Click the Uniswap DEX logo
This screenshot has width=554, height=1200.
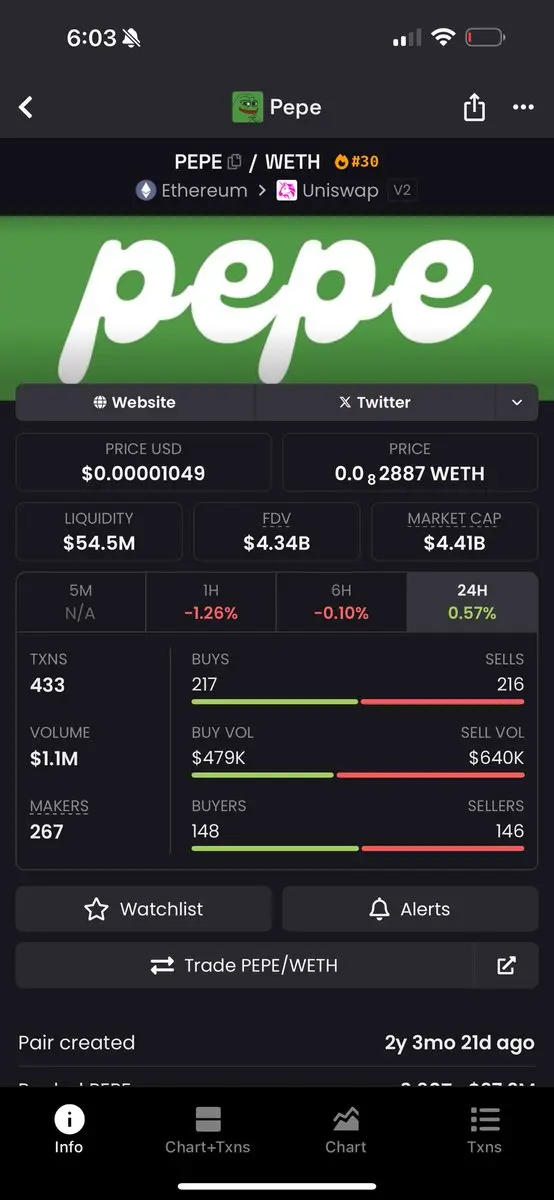coord(286,190)
